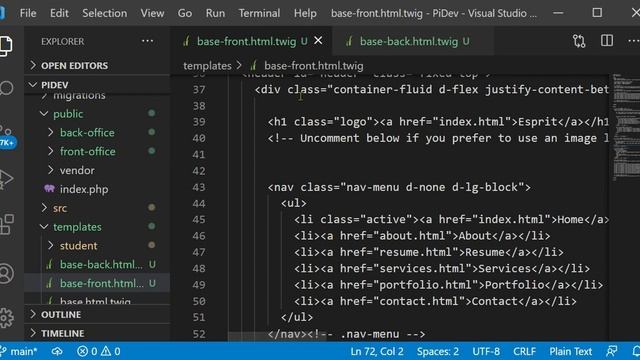This screenshot has width=640, height=360.
Task: Click base-front.html.twig breadcrumb segment
Action: click(x=313, y=66)
